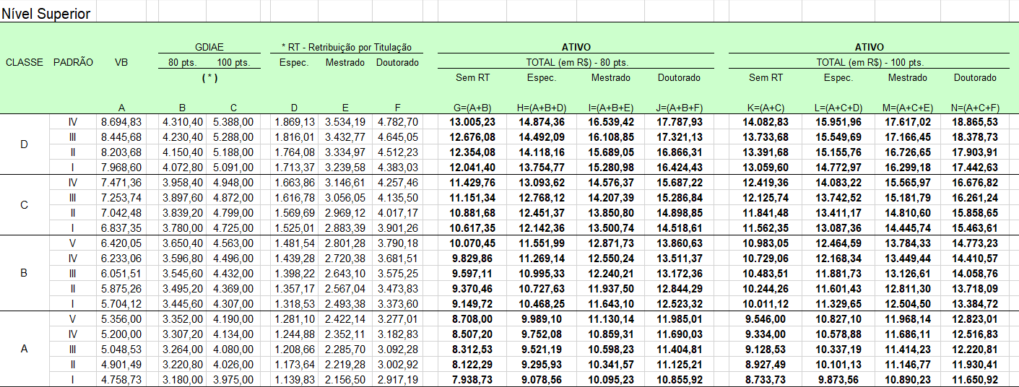
Task: Click GDIAE 100 pts. value 5.388,00
Action: click(232, 121)
